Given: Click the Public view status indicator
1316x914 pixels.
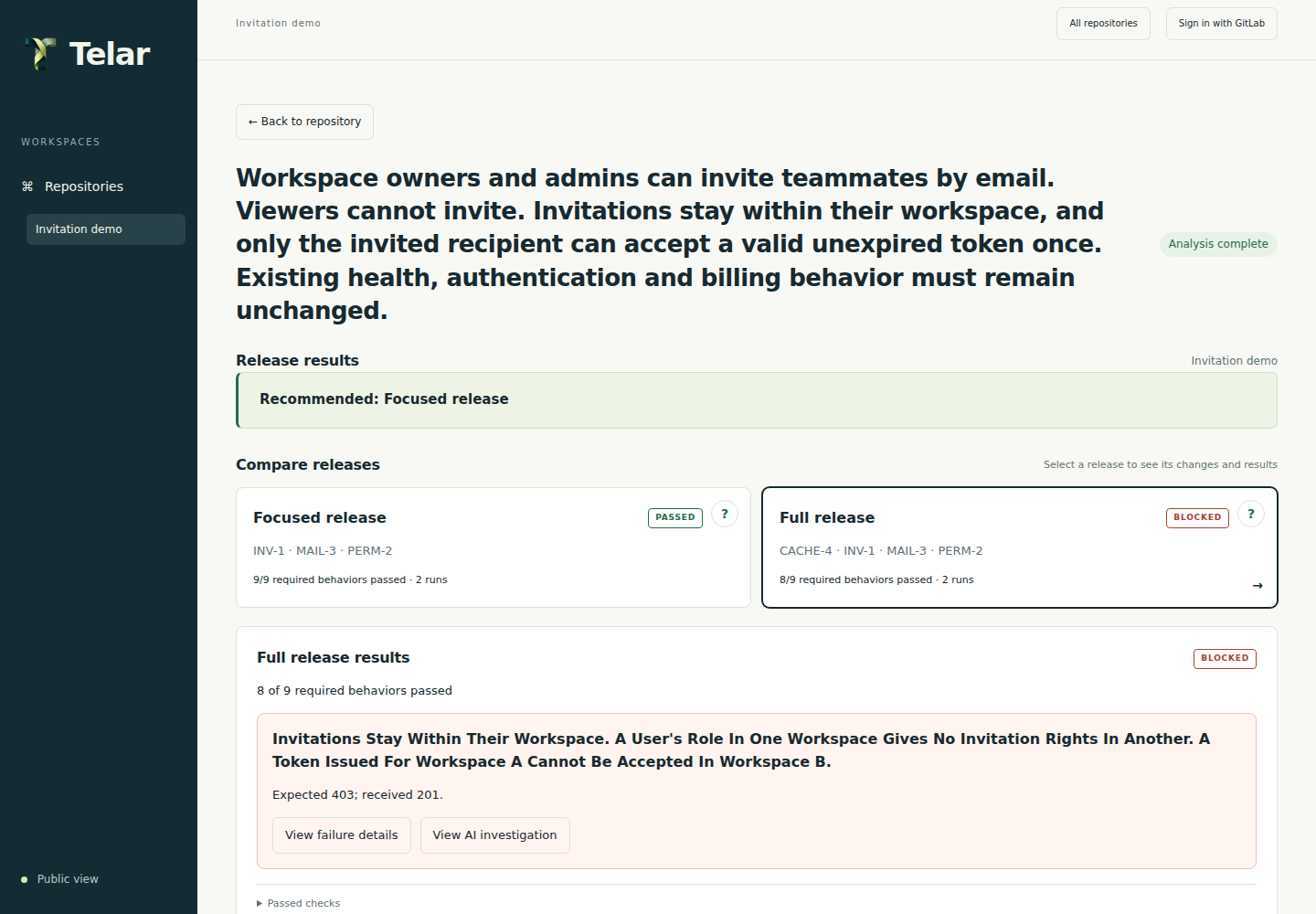Looking at the screenshot, I should [60, 879].
